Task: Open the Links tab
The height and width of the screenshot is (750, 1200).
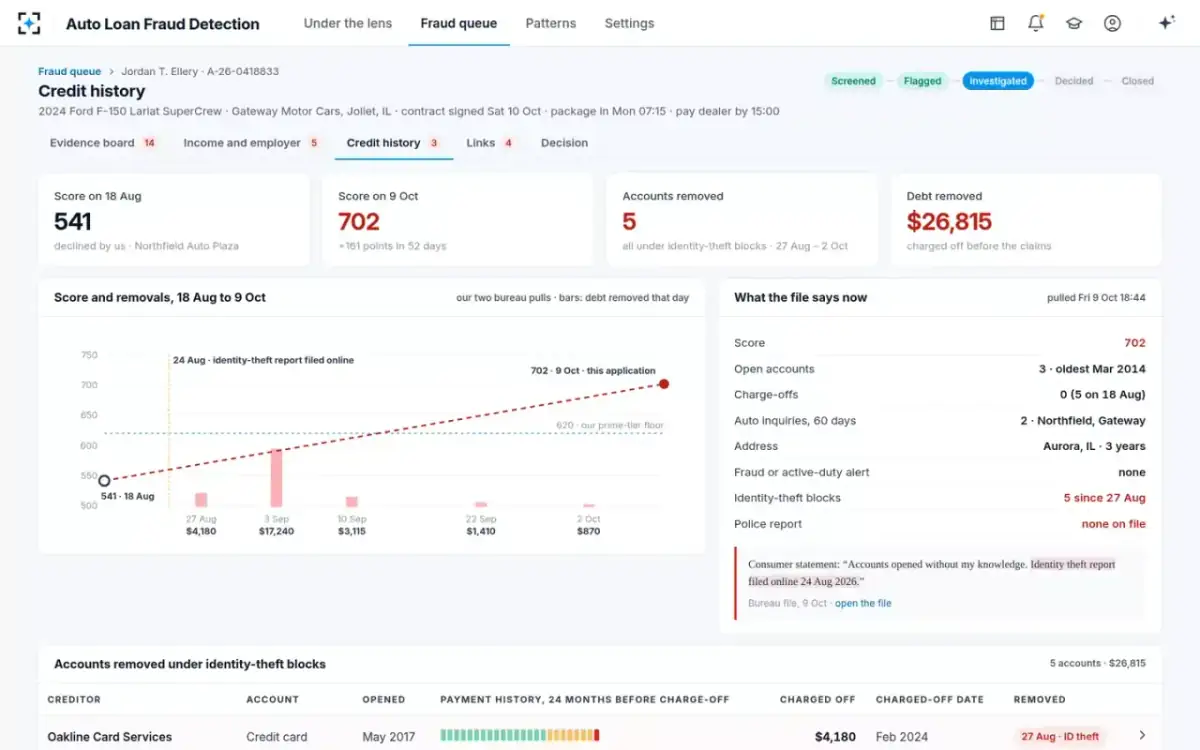Action: click(490, 143)
